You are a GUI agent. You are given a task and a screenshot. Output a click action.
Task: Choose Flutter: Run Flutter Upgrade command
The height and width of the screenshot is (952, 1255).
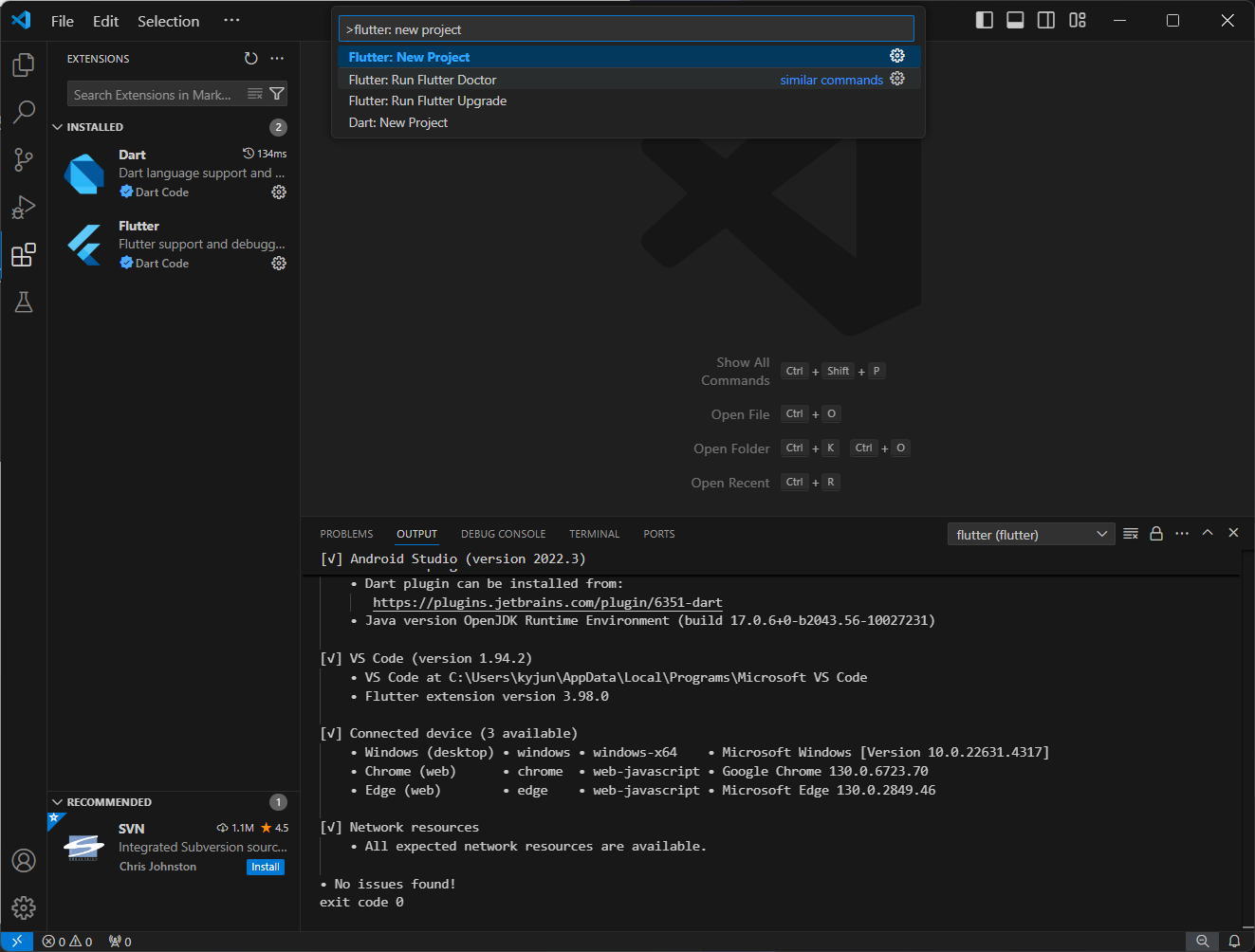pyautogui.click(x=629, y=101)
